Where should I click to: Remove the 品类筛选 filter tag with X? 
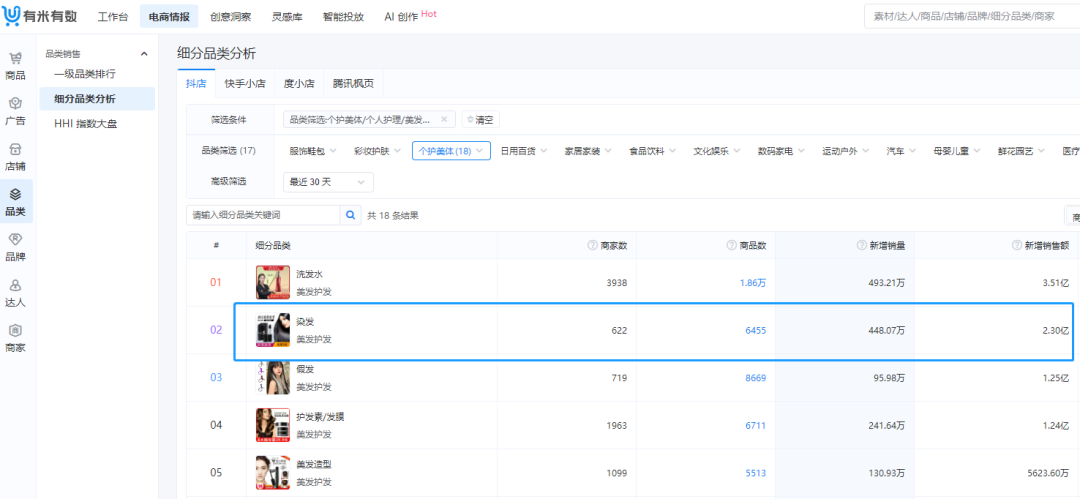(444, 119)
